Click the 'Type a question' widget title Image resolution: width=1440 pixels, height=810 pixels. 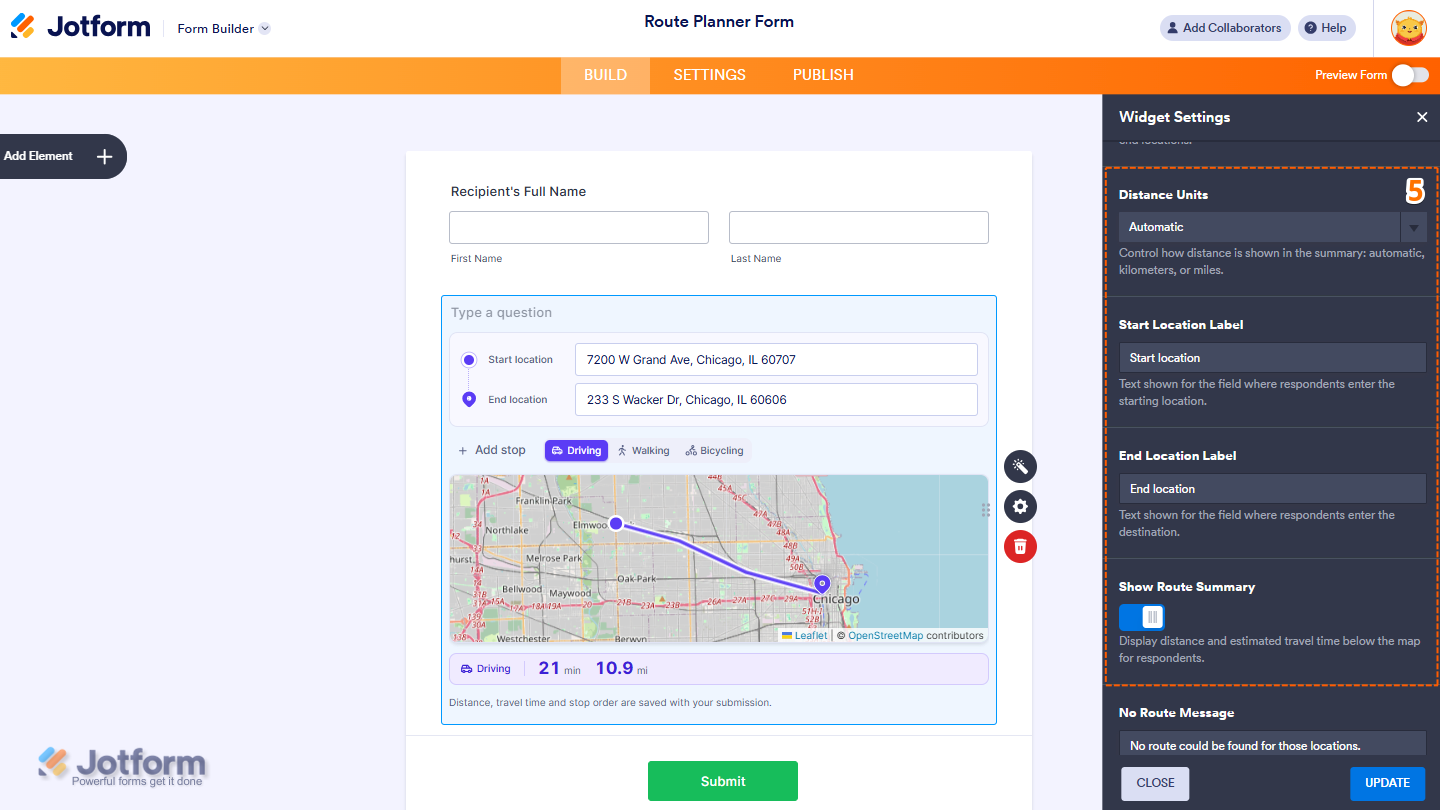pyautogui.click(x=501, y=313)
